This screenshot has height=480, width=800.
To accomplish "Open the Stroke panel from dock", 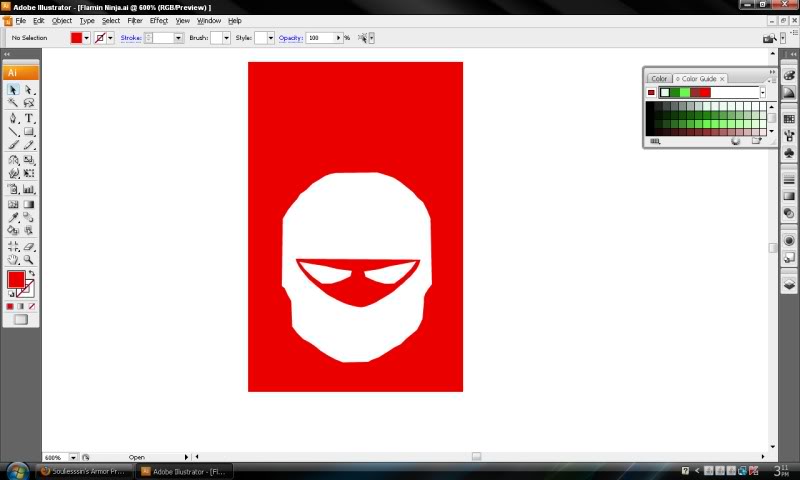I will (789, 179).
